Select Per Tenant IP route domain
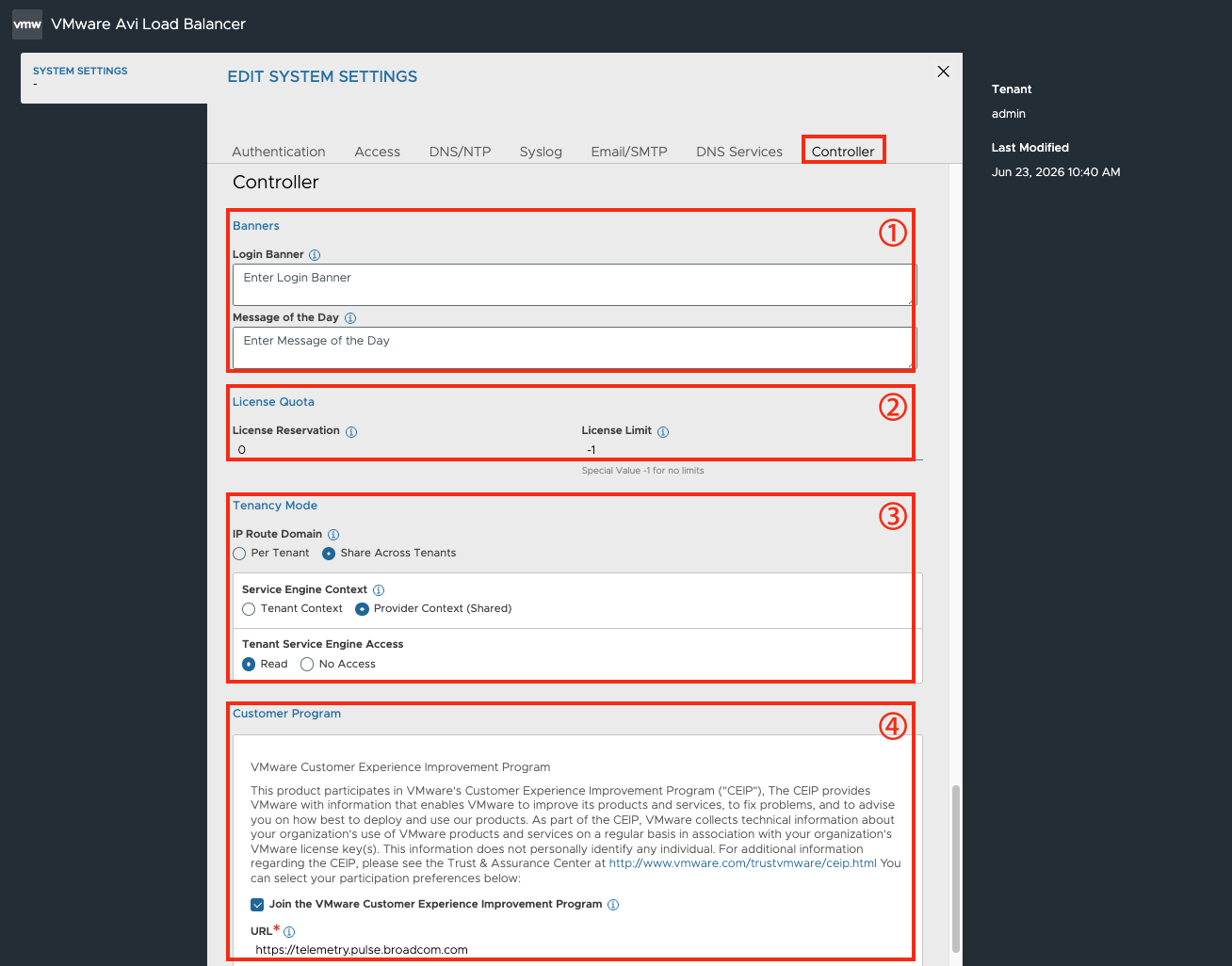Image resolution: width=1232 pixels, height=966 pixels. point(239,554)
